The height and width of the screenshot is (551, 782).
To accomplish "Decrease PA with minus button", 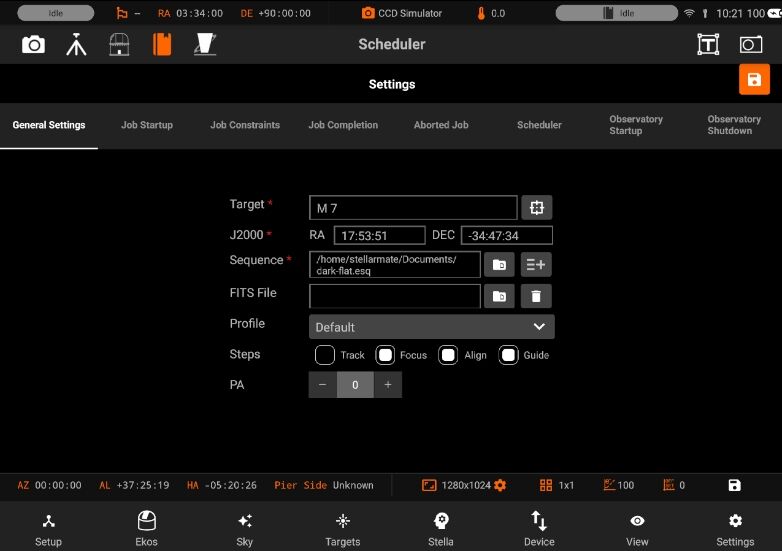I will point(323,384).
